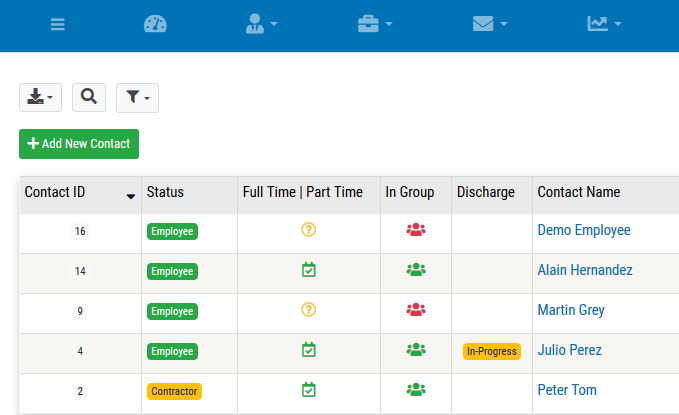Open the hamburger menu in the top bar
The width and height of the screenshot is (679, 415).
coord(58,24)
